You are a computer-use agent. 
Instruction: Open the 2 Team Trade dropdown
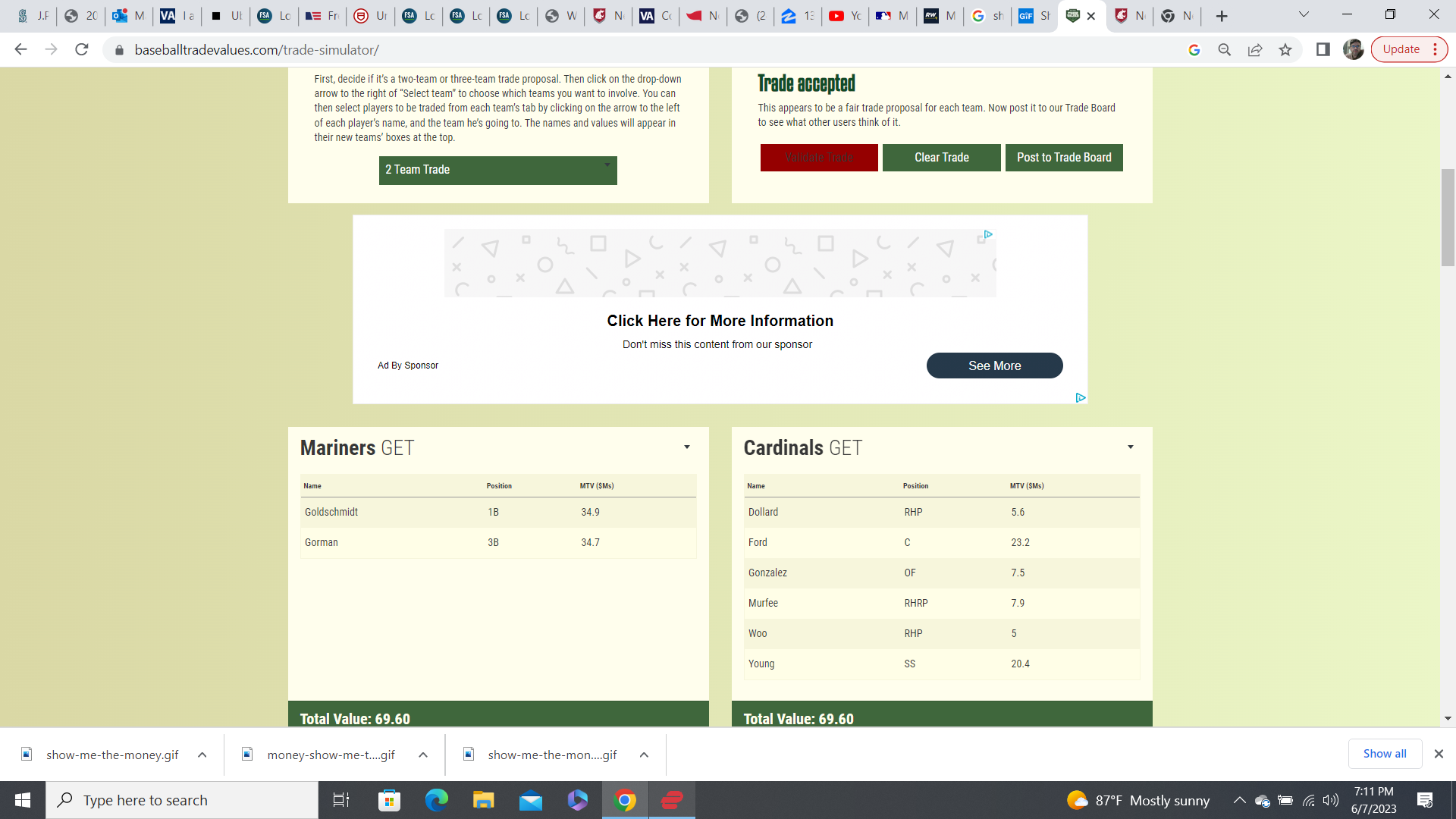tap(497, 170)
